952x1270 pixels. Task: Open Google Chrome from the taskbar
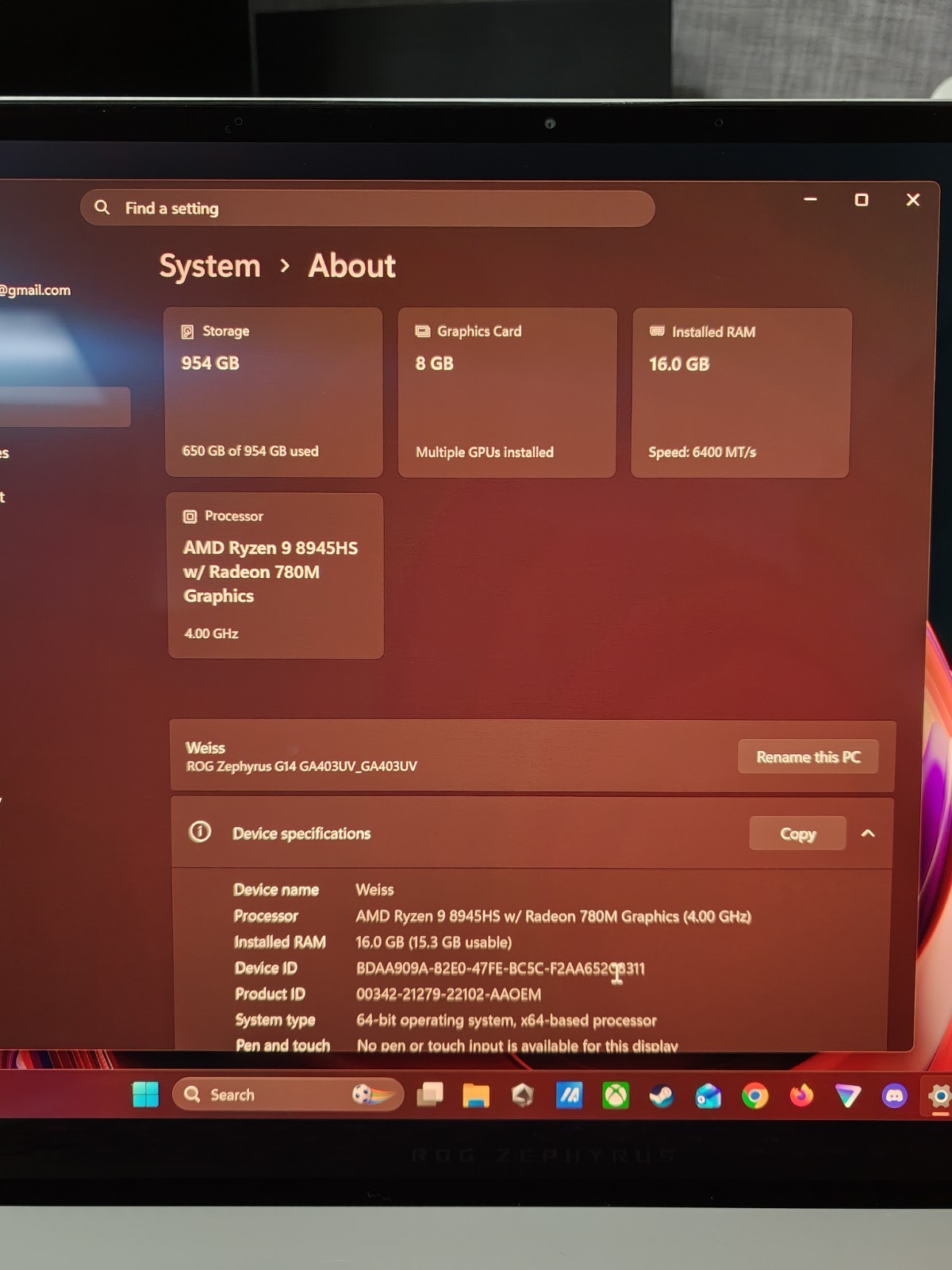click(754, 1096)
